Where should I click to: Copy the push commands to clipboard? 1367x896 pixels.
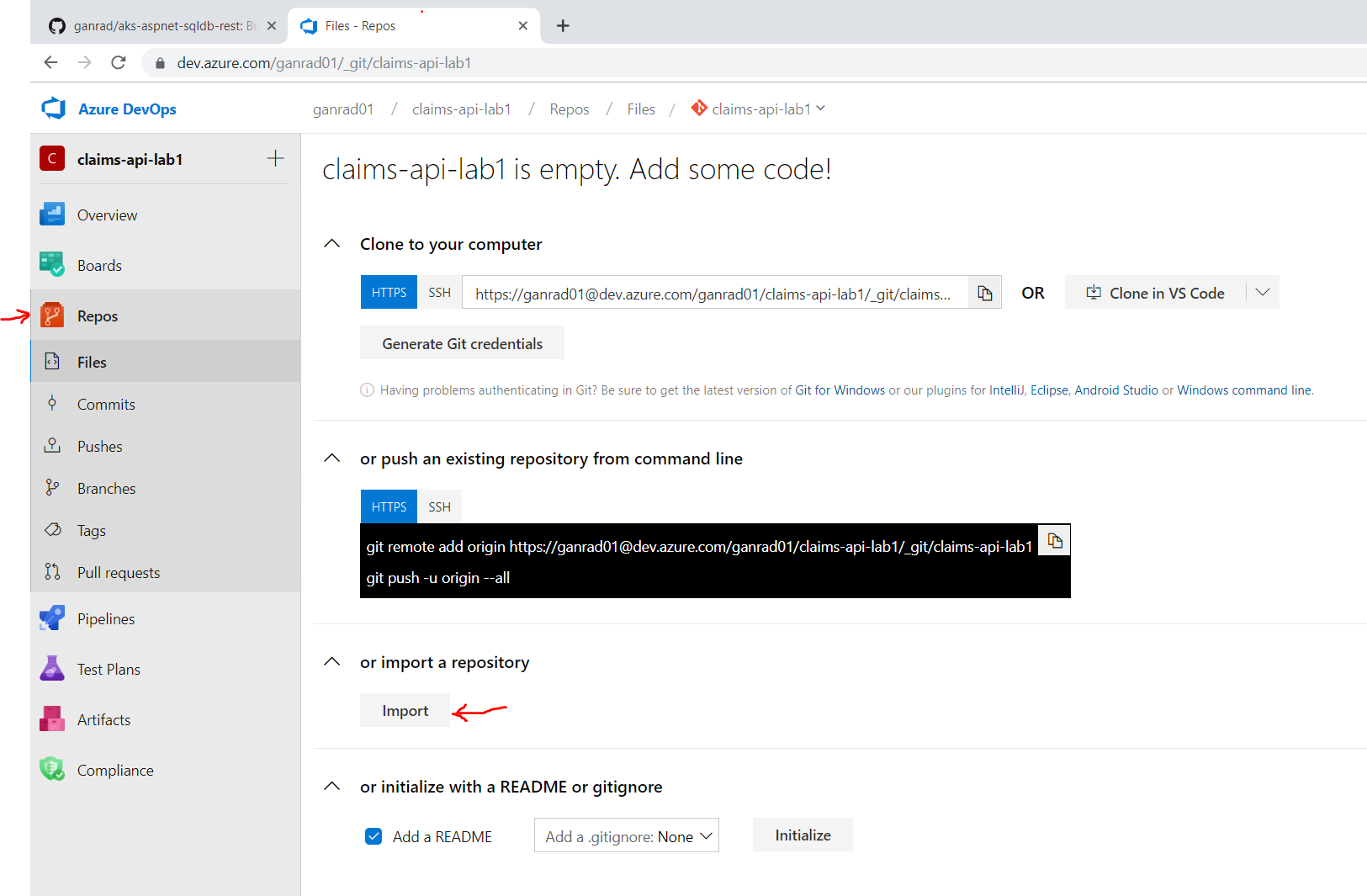pos(1055,540)
